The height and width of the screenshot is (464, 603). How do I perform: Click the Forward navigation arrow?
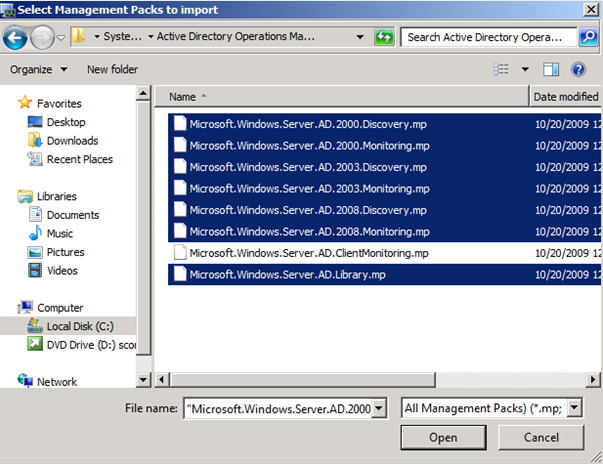tap(42, 37)
